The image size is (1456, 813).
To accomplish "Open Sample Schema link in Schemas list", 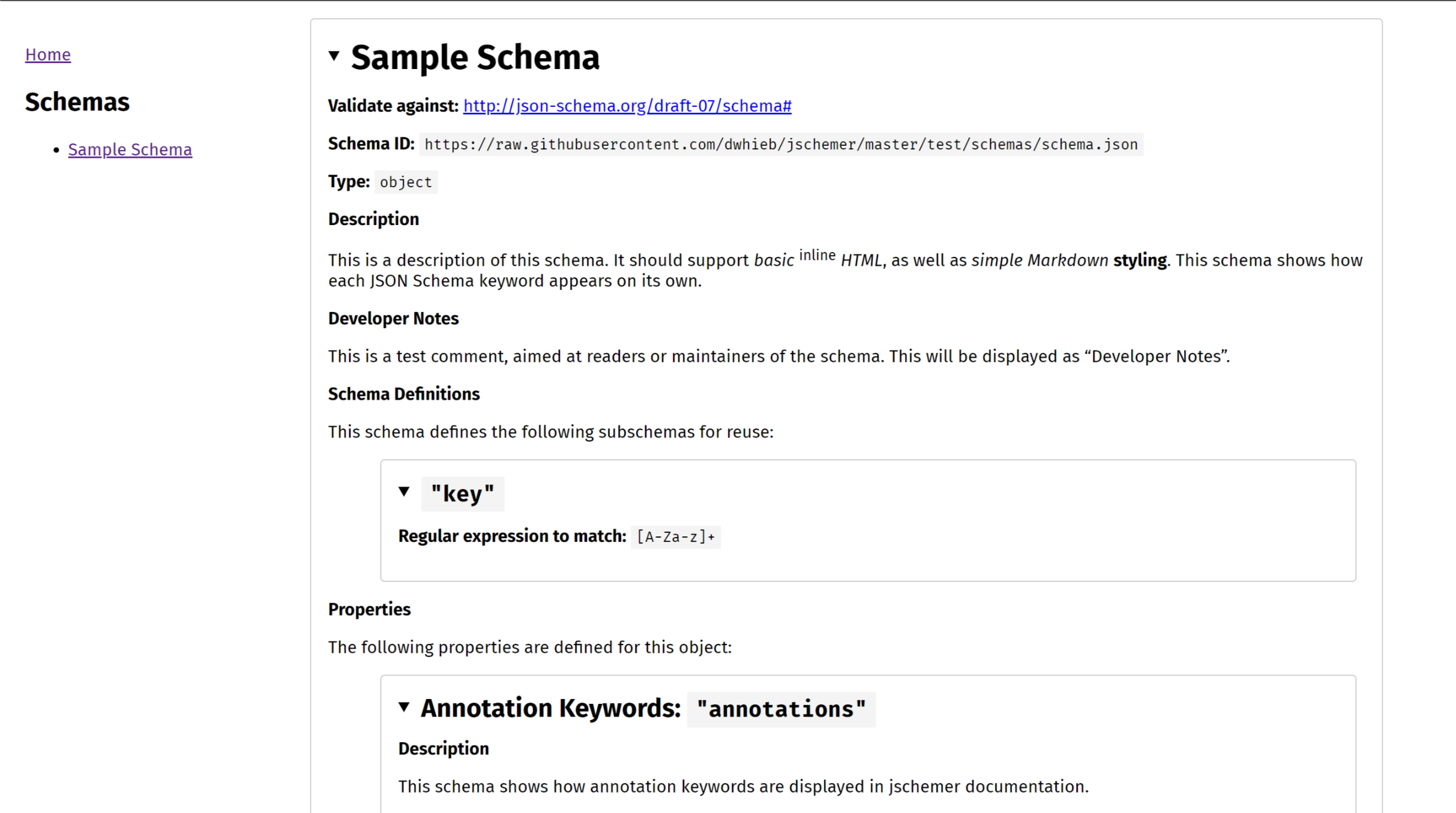I will point(130,149).
